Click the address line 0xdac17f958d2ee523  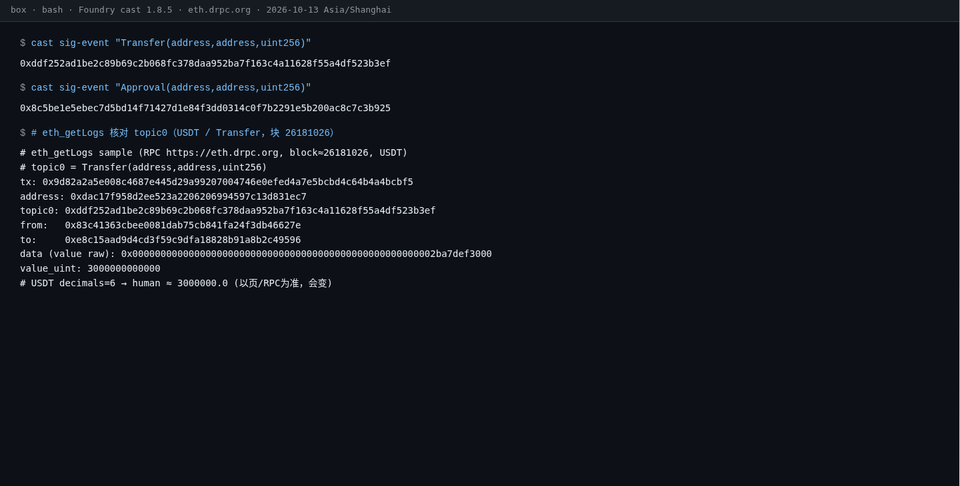[163, 196]
